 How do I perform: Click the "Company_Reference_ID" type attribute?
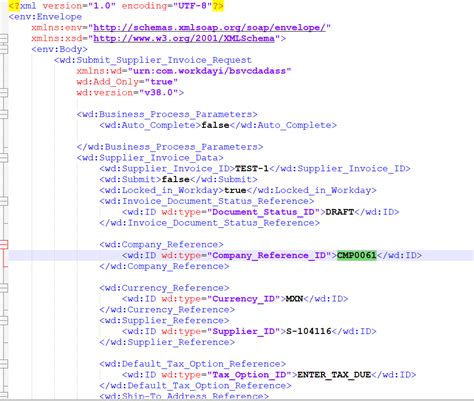(x=269, y=255)
